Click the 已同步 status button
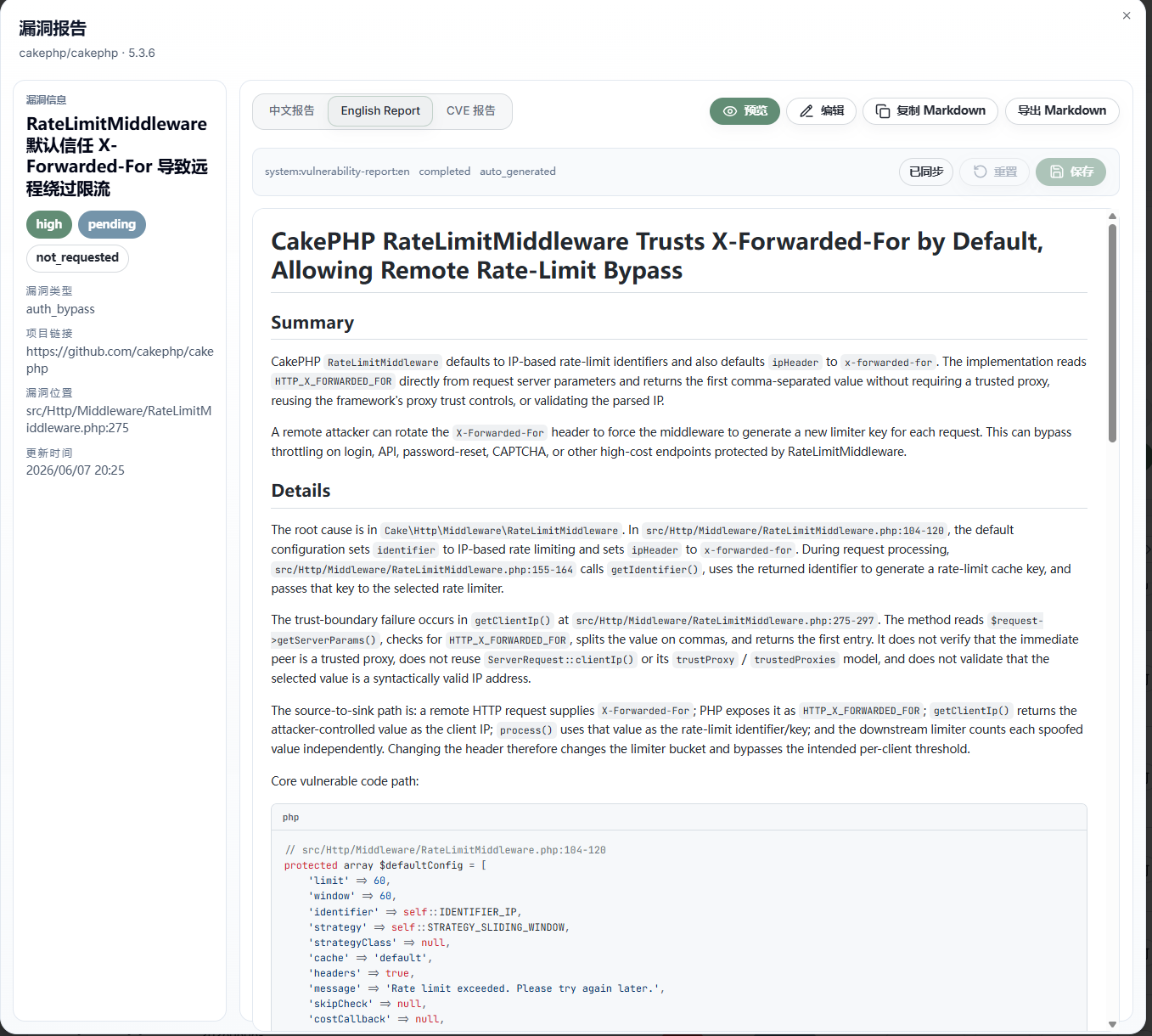Viewport: 1152px width, 1036px height. pyautogui.click(x=926, y=172)
